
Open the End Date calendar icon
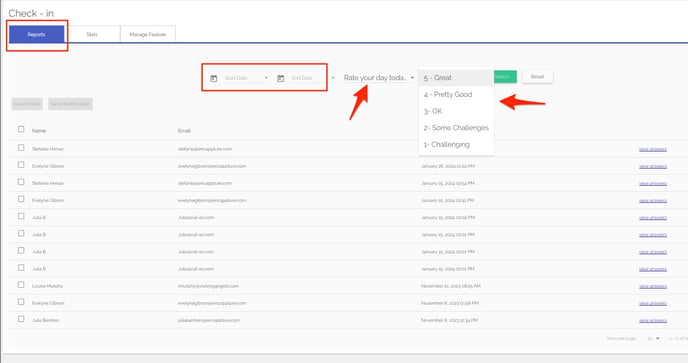coord(280,79)
